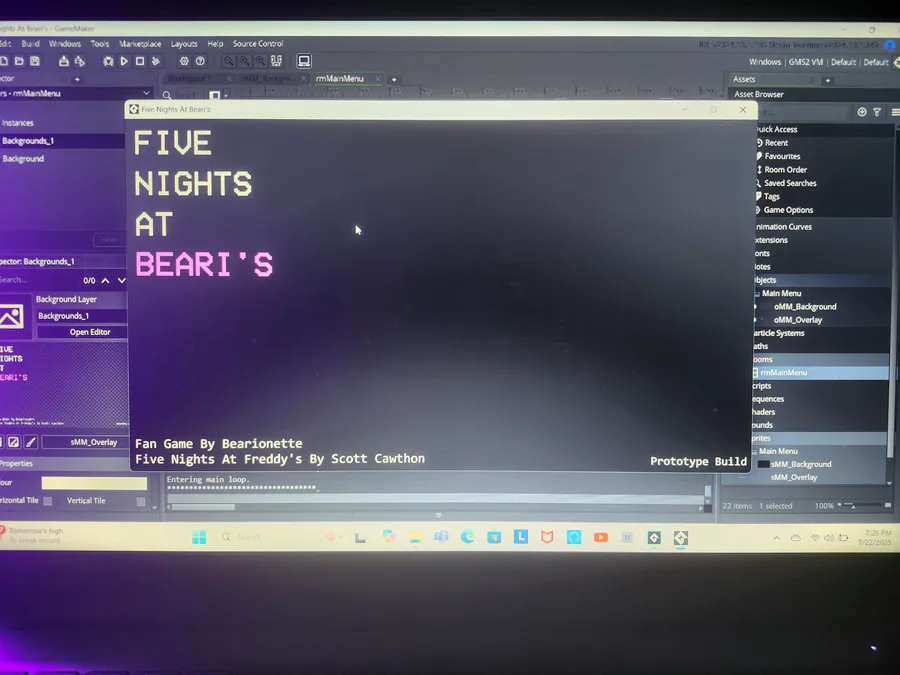The height and width of the screenshot is (675, 900).
Task: Open Microsoft Edge from the taskbar
Action: (468, 537)
